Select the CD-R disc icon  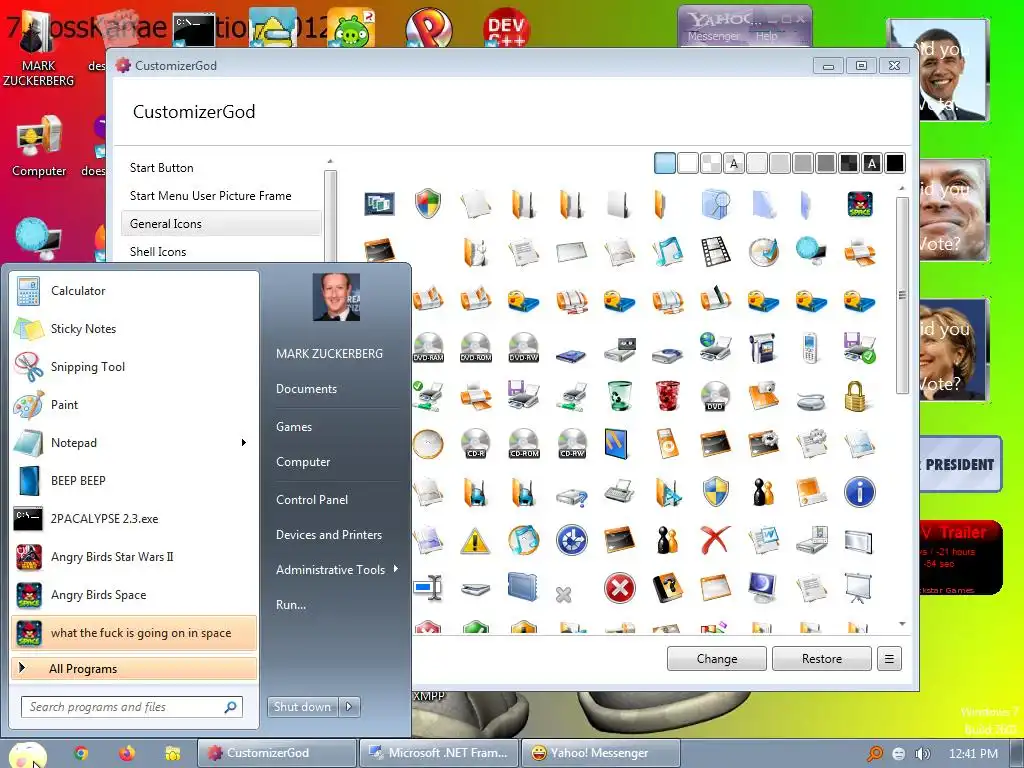(476, 444)
